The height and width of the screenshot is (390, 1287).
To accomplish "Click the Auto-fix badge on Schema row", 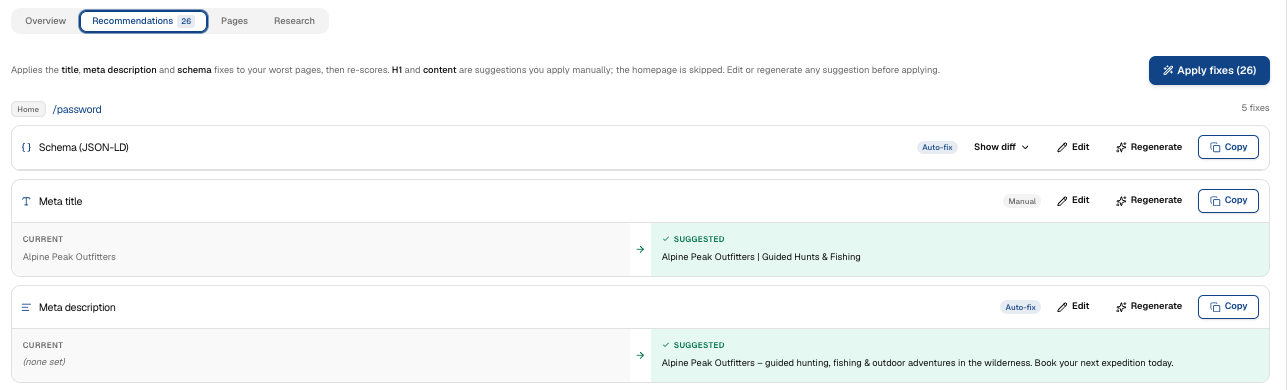I will coord(937,147).
